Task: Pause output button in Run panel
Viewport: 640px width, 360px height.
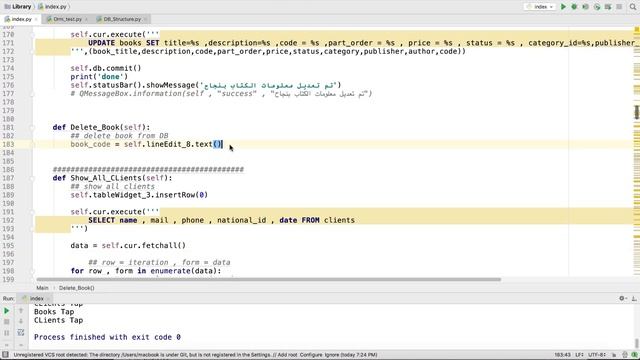Action: click(7, 333)
